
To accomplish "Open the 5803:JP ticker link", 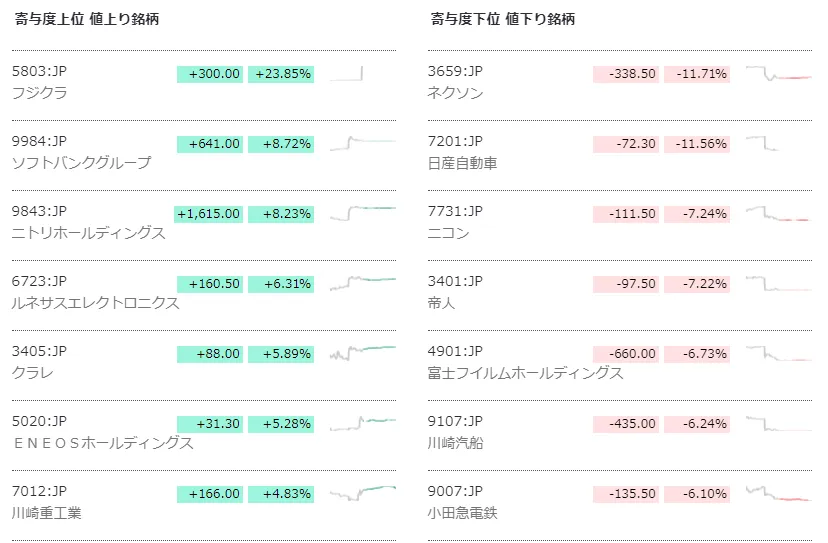I will coord(40,72).
